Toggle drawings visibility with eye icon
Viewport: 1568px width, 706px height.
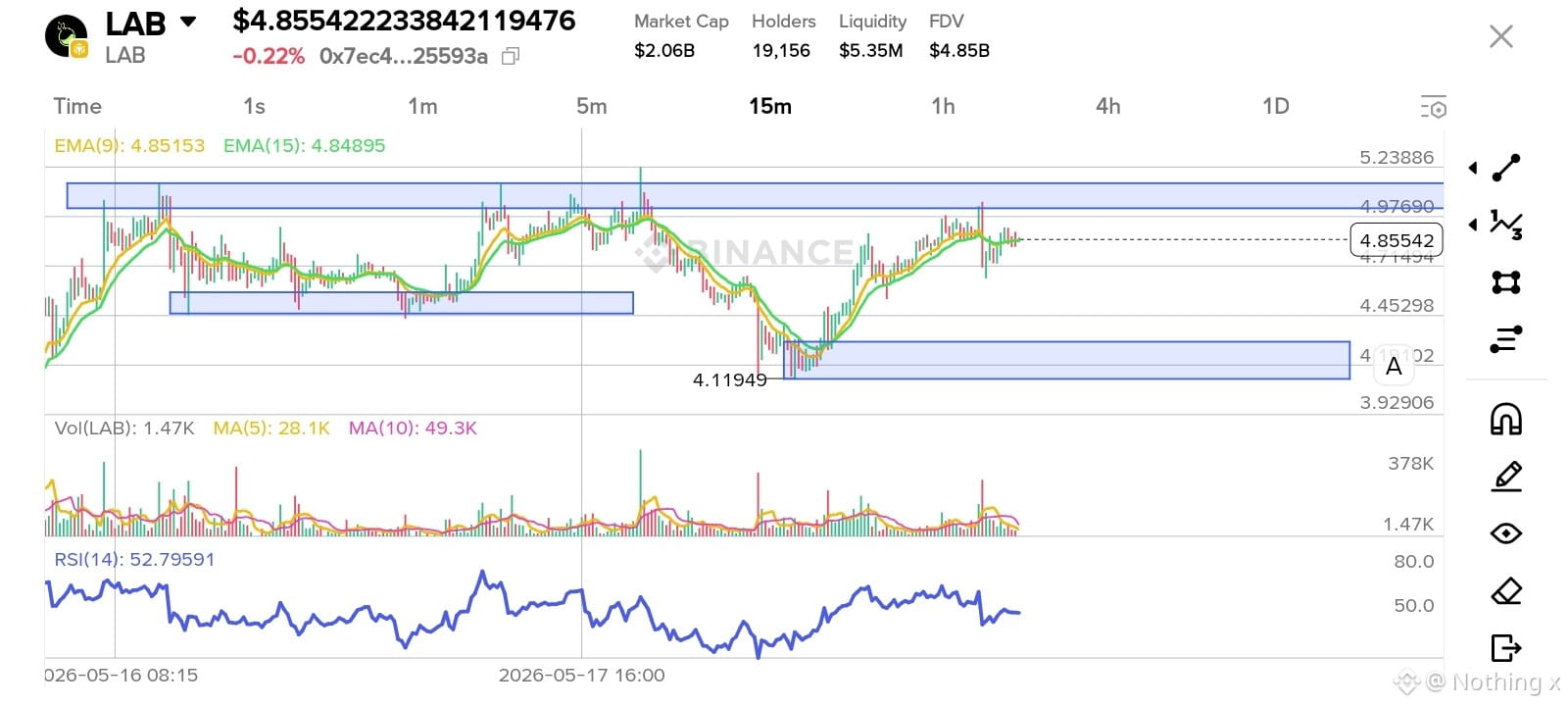click(x=1506, y=533)
